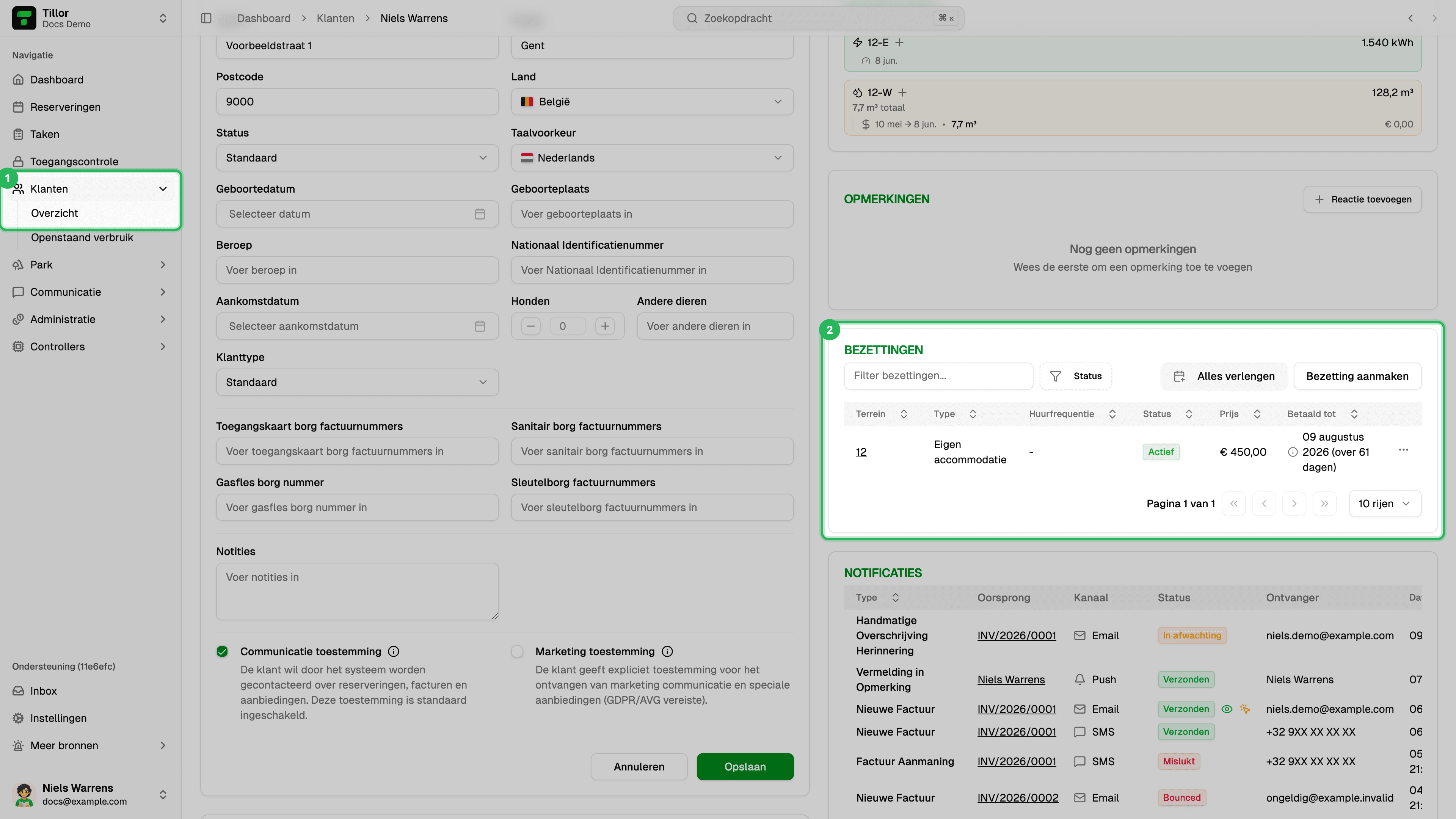Image resolution: width=1456 pixels, height=819 pixels.
Task: Click the Annuleren button
Action: tap(639, 766)
